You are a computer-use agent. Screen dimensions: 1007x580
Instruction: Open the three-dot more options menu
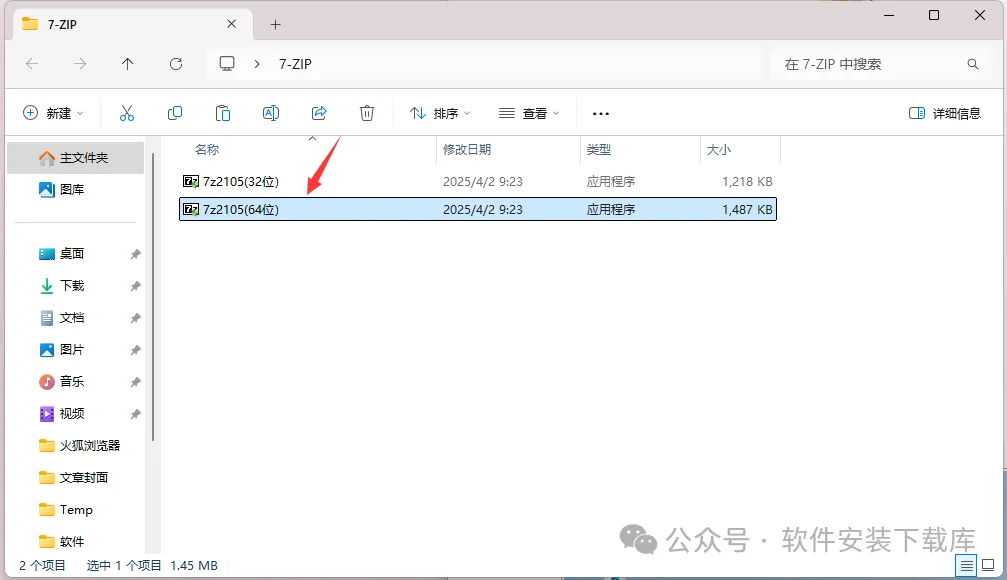[600, 114]
